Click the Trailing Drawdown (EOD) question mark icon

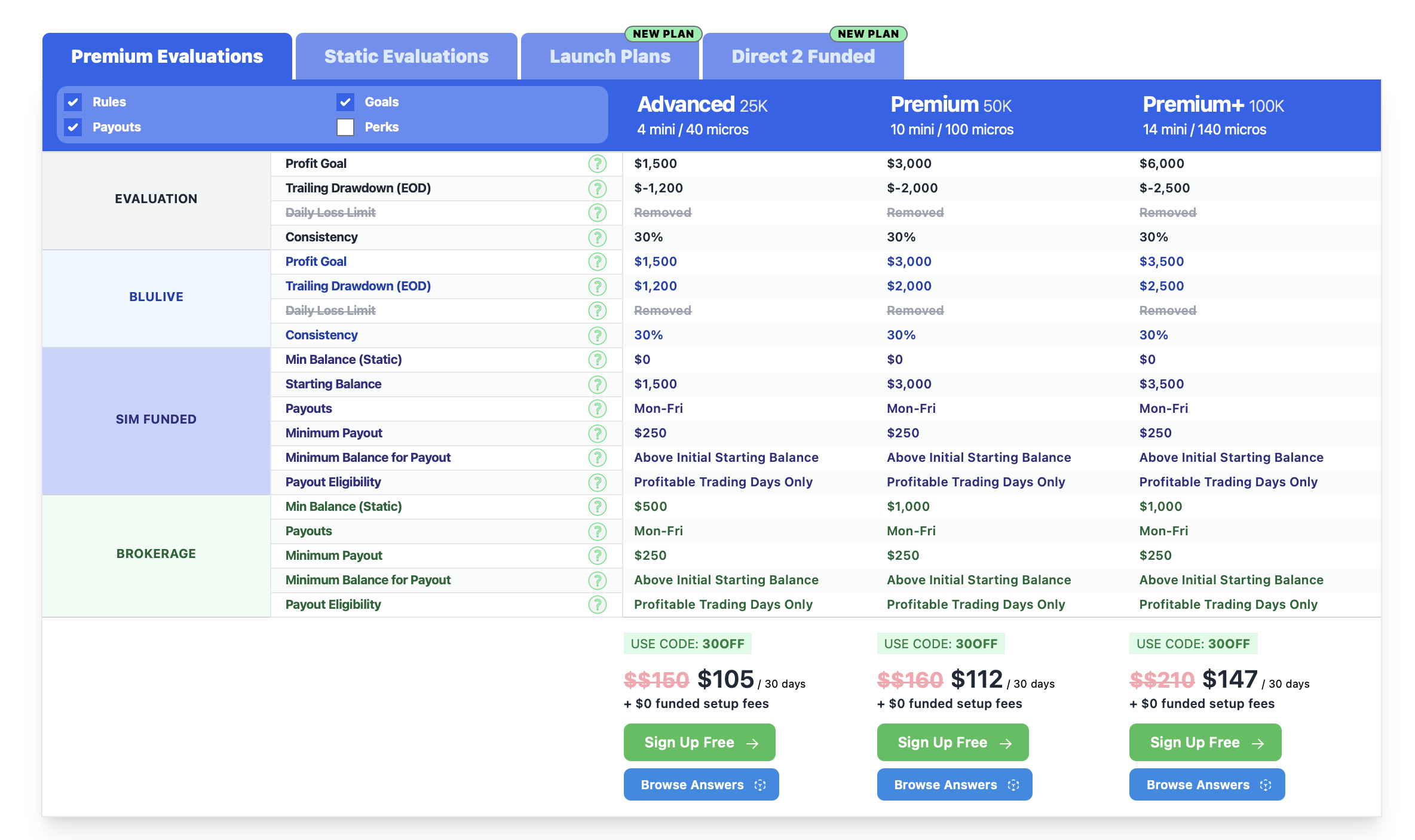tap(598, 188)
